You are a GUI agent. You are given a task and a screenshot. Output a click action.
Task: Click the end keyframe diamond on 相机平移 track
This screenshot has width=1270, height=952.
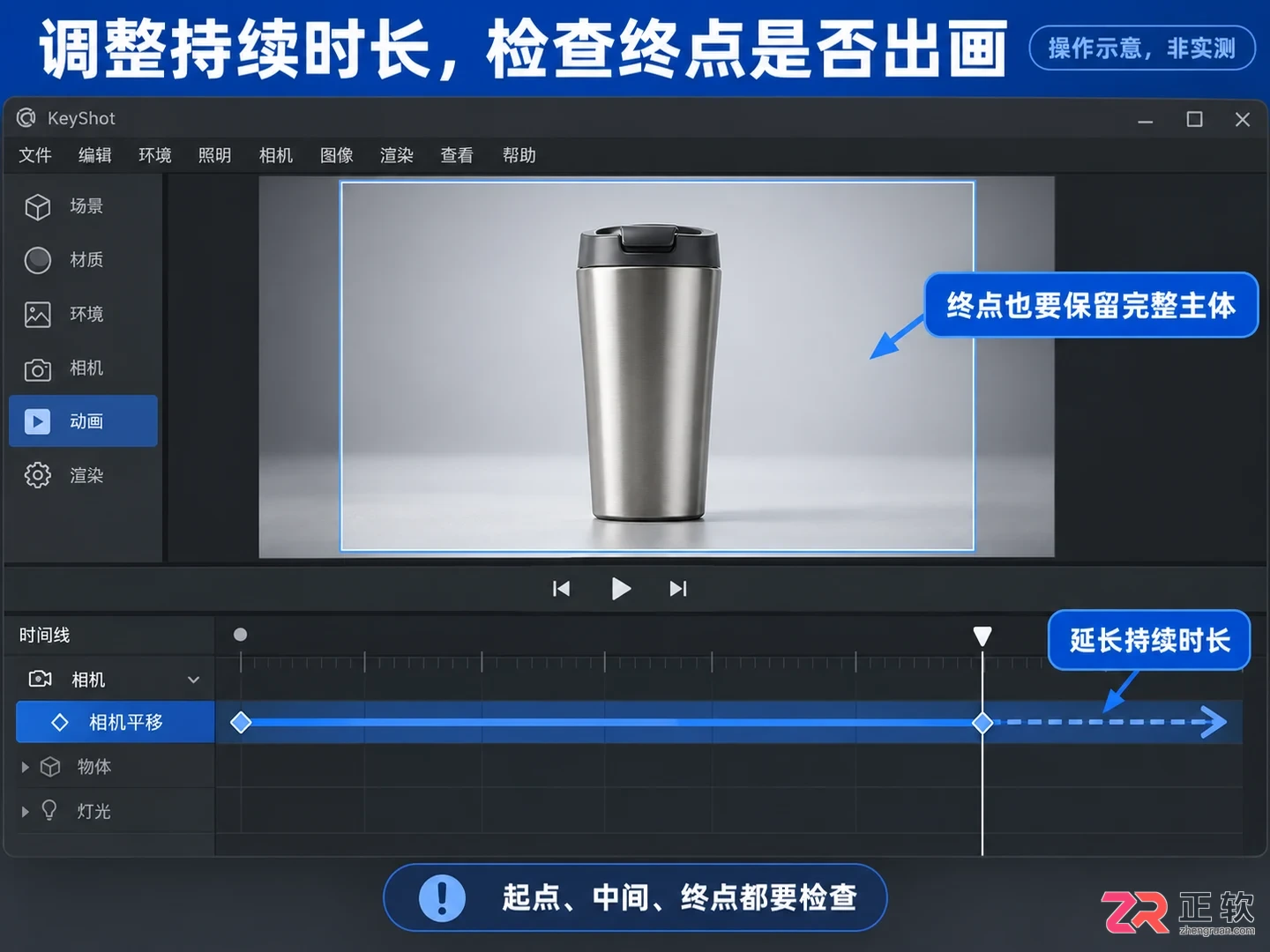coord(982,723)
